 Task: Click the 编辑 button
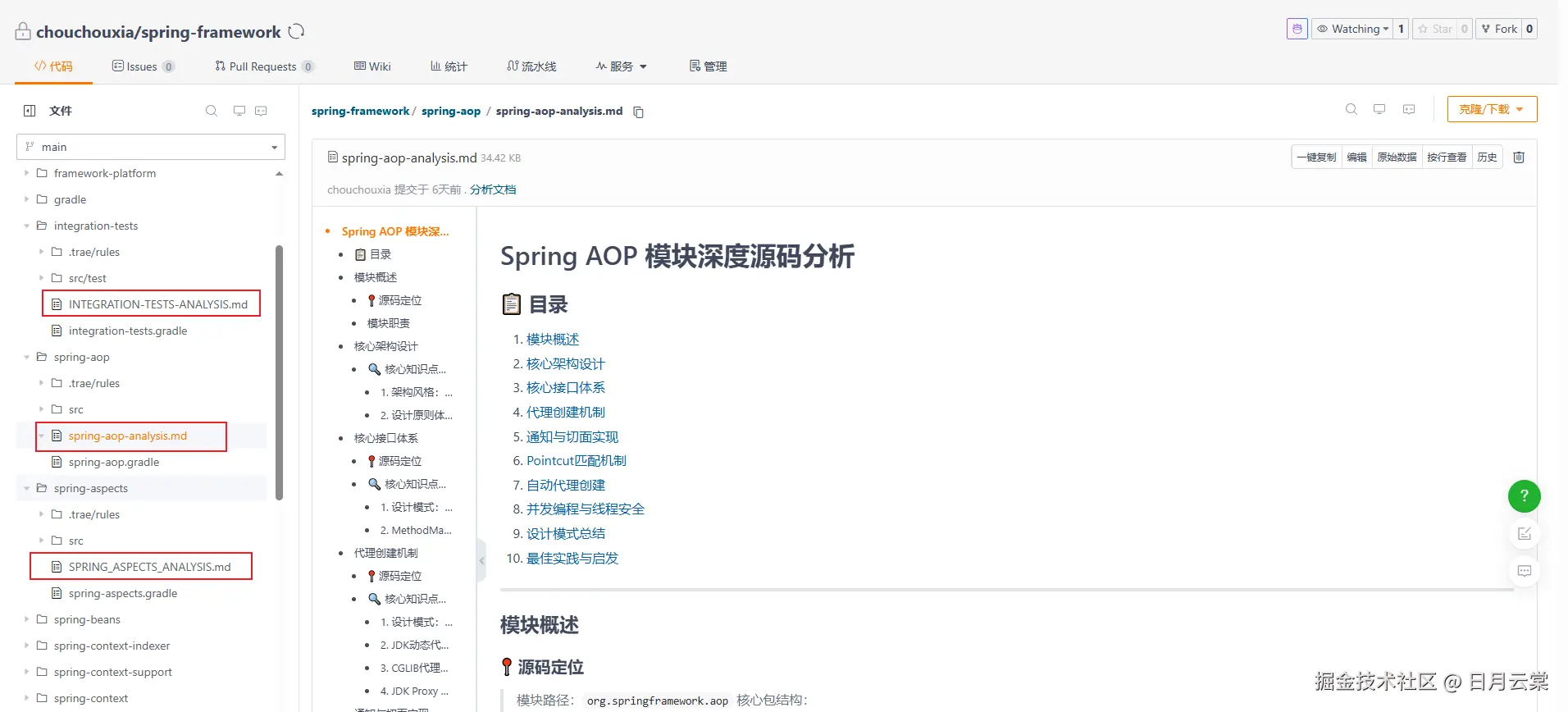click(1356, 157)
